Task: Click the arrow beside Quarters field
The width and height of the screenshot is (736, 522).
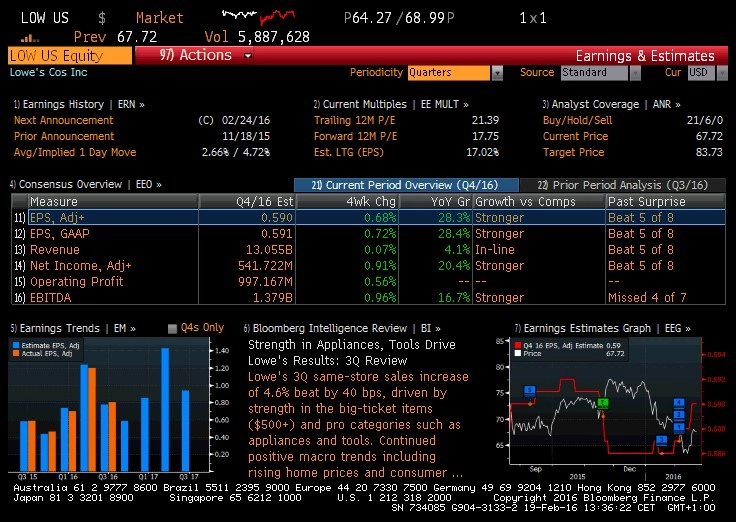Action: point(497,73)
